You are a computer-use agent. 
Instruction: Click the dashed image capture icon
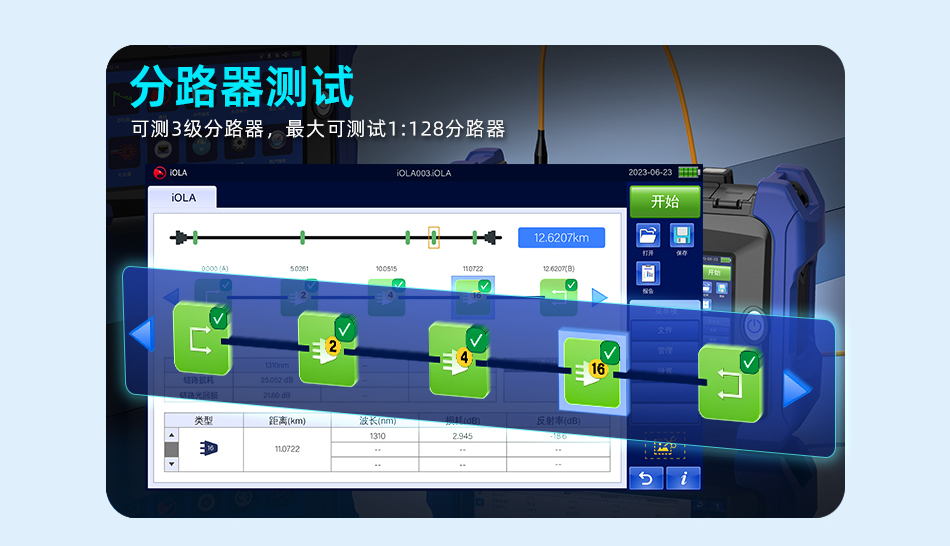[x=664, y=447]
